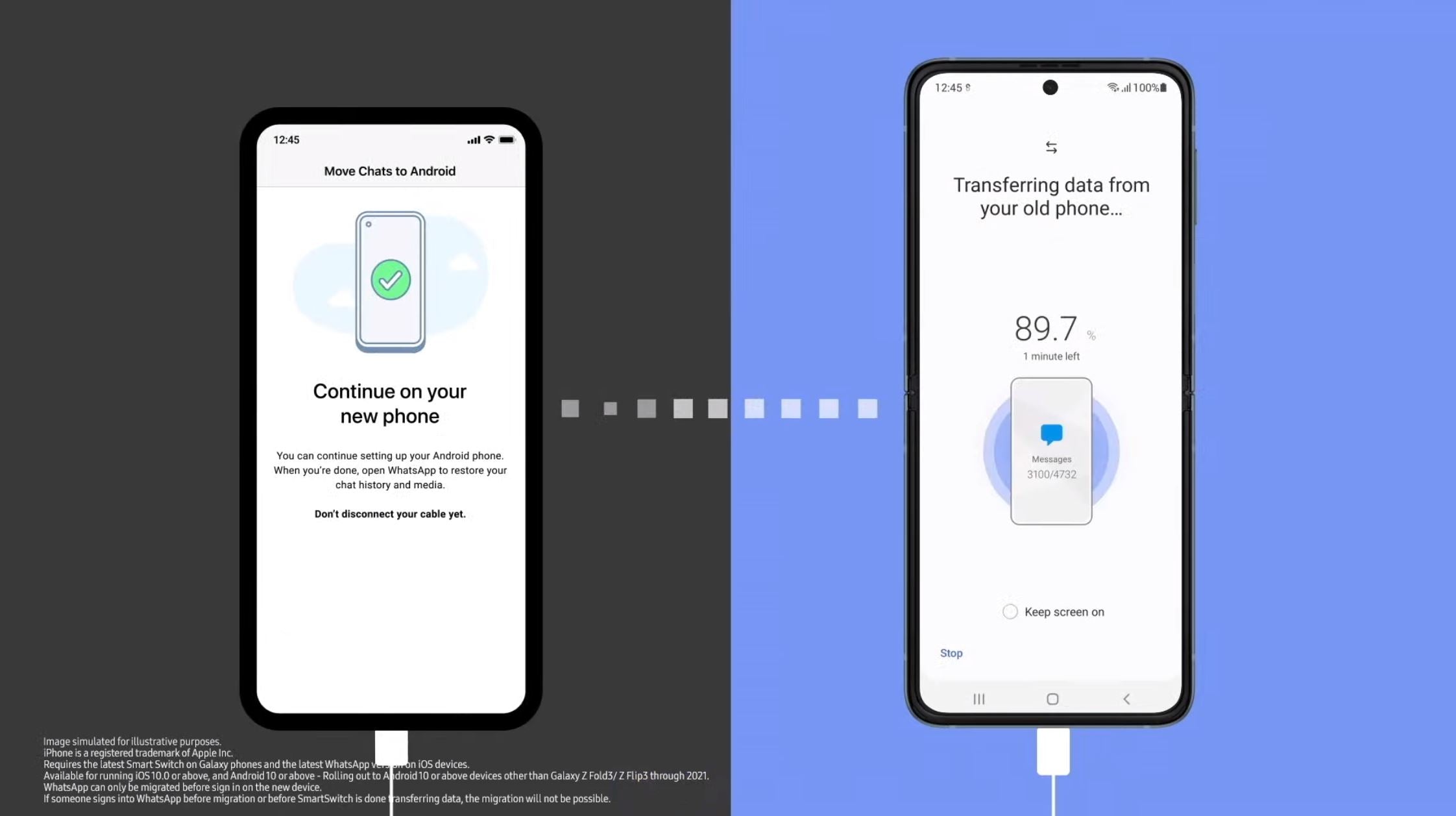Click the Messages icon being transferred
The width and height of the screenshot is (1456, 816).
pyautogui.click(x=1051, y=434)
